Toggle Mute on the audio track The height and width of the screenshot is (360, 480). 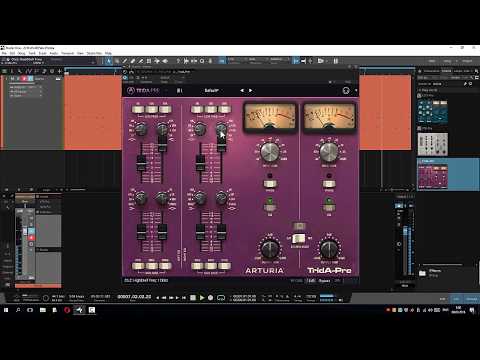coord(12,79)
